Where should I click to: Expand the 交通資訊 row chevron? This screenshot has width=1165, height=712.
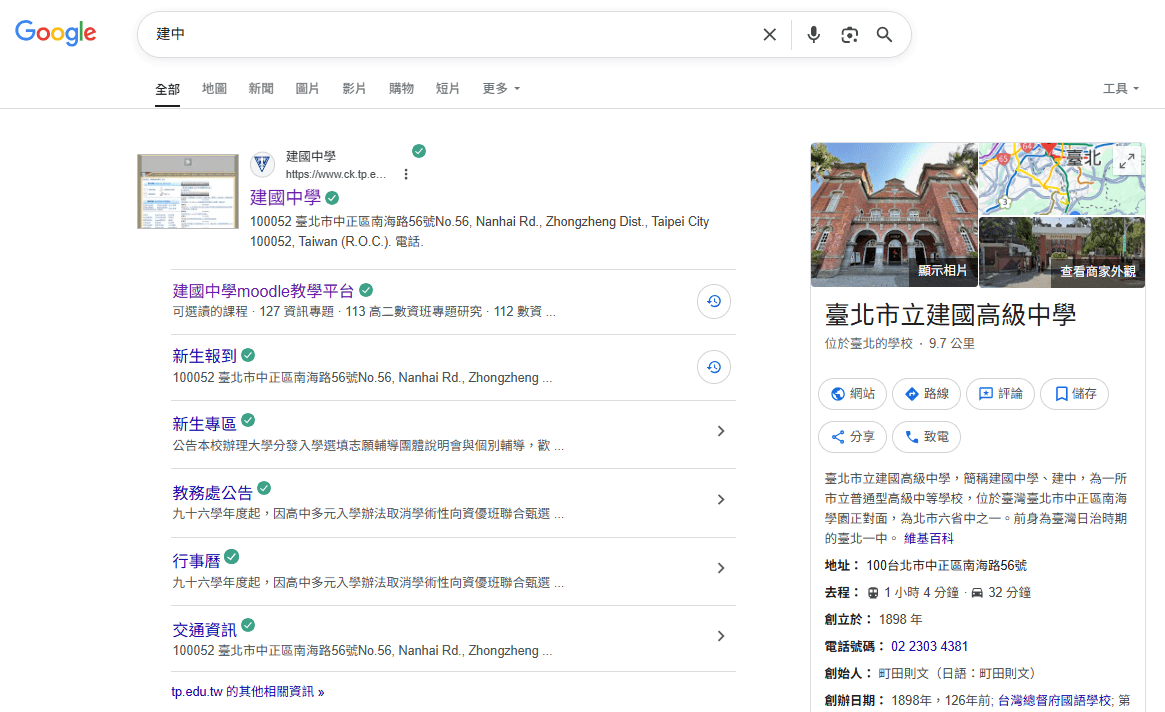tap(720, 636)
